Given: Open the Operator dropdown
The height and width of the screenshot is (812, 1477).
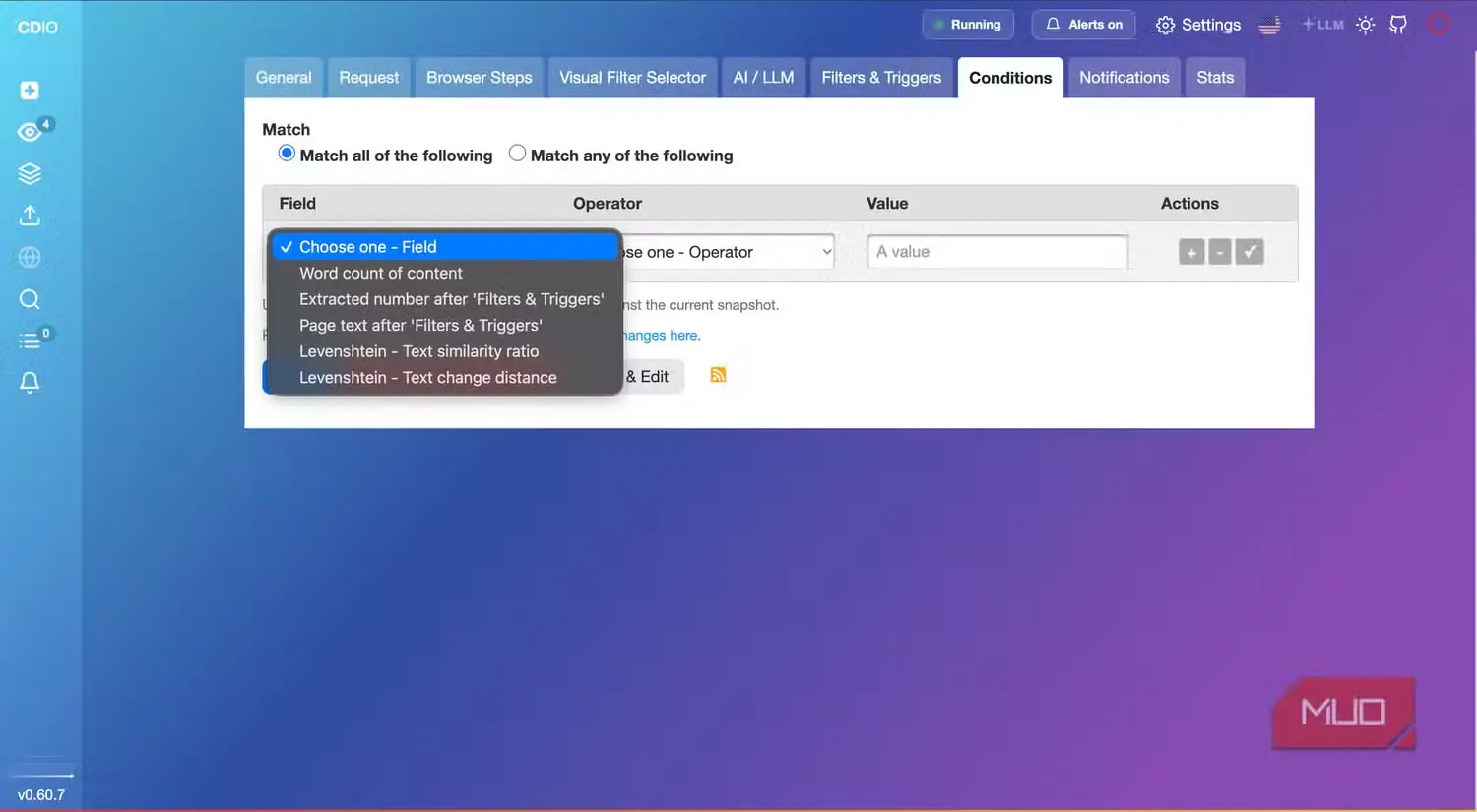Looking at the screenshot, I should tap(728, 252).
